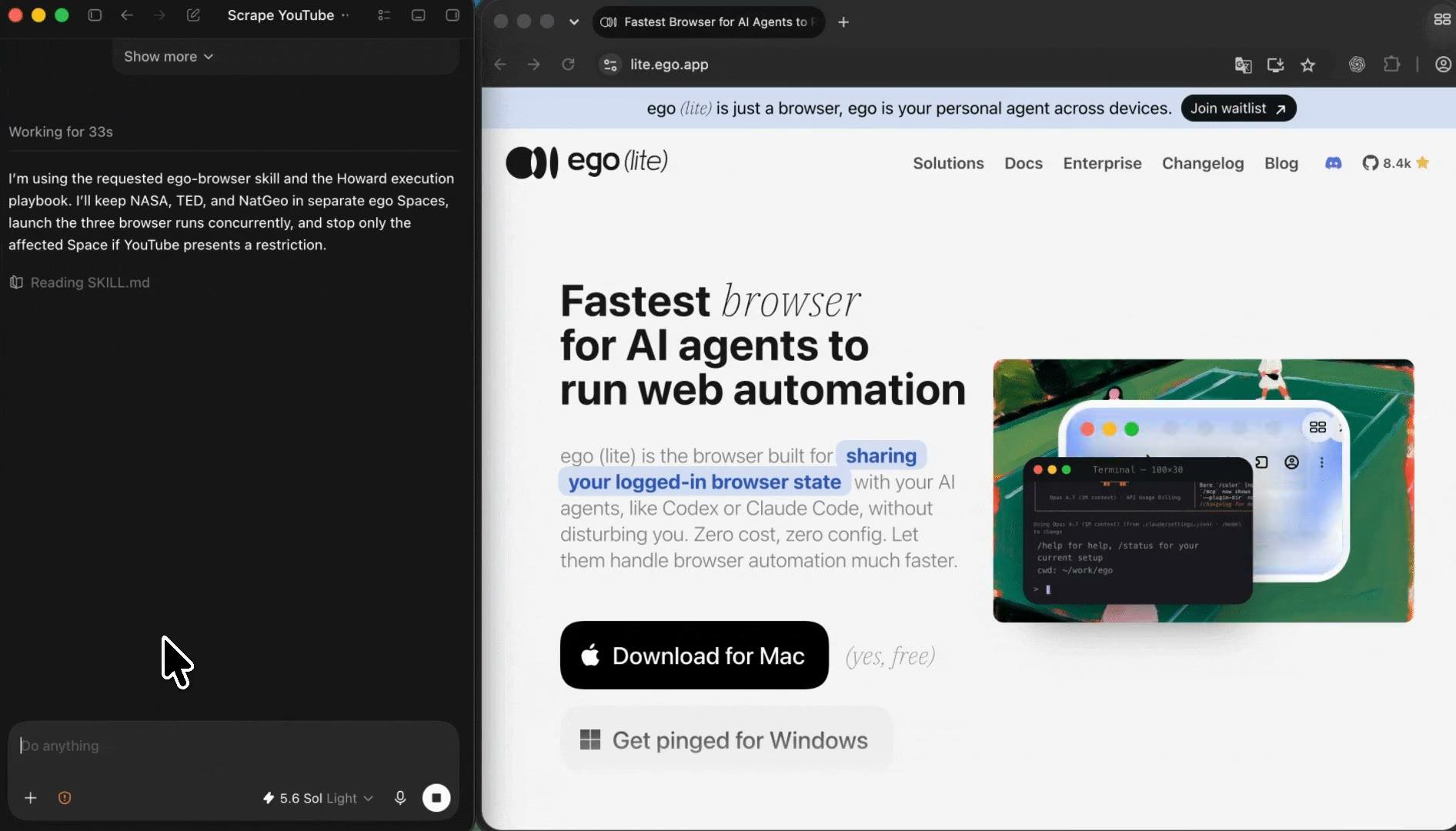Open the Discord community link
This screenshot has width=1456, height=831.
[x=1333, y=163]
